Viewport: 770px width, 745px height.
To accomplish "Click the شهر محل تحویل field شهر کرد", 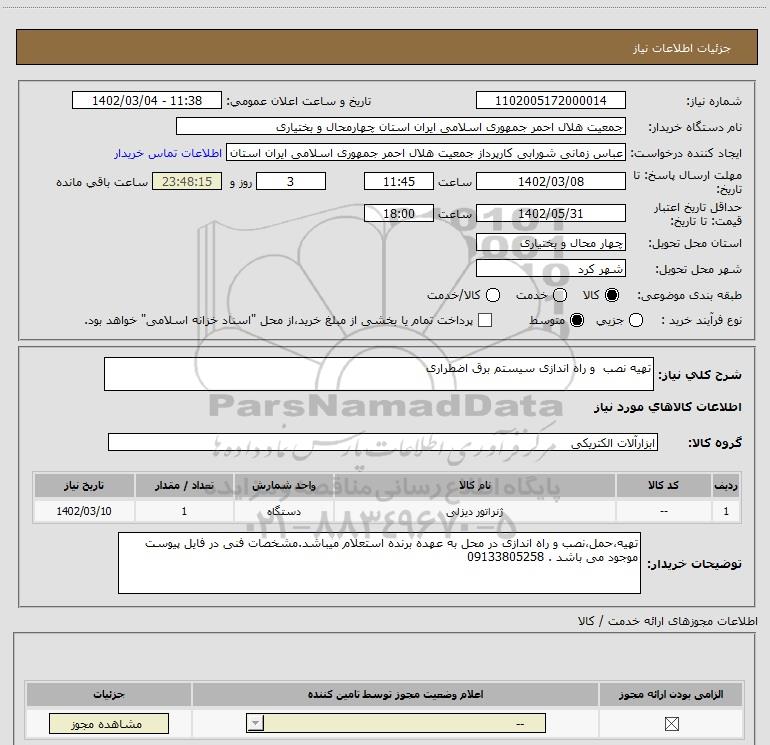I will click(x=550, y=269).
